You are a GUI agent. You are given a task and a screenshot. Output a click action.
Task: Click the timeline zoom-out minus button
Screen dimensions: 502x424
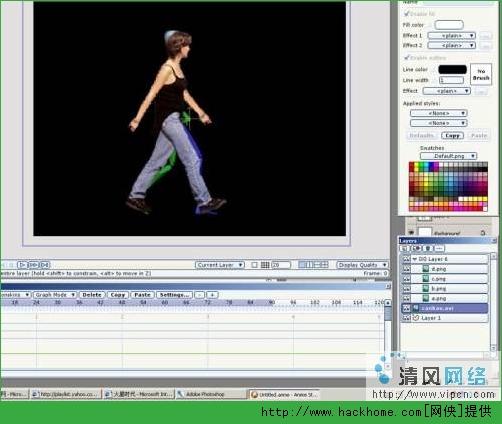click(200, 295)
